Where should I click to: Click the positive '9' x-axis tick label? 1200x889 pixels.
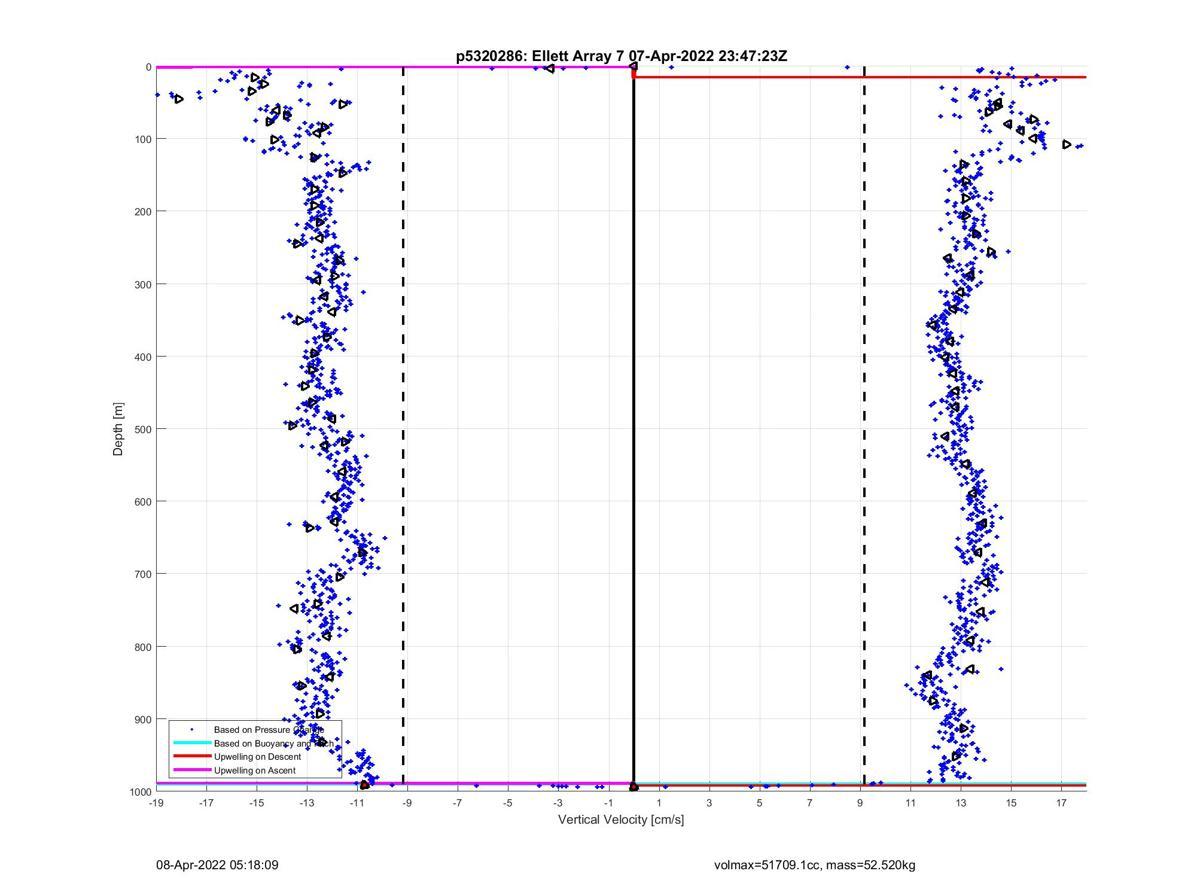click(x=860, y=802)
